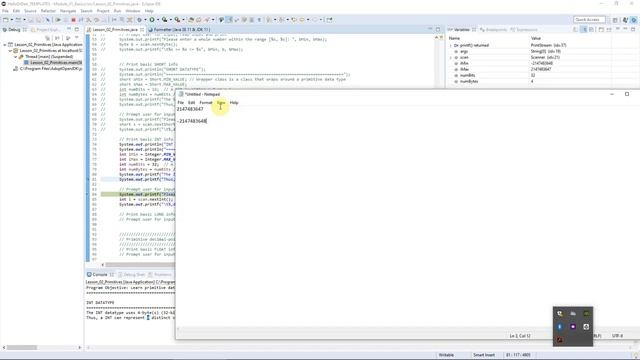Click the Resume debug icon in toolbar
640x360 pixels.
pyautogui.click(x=58, y=20)
